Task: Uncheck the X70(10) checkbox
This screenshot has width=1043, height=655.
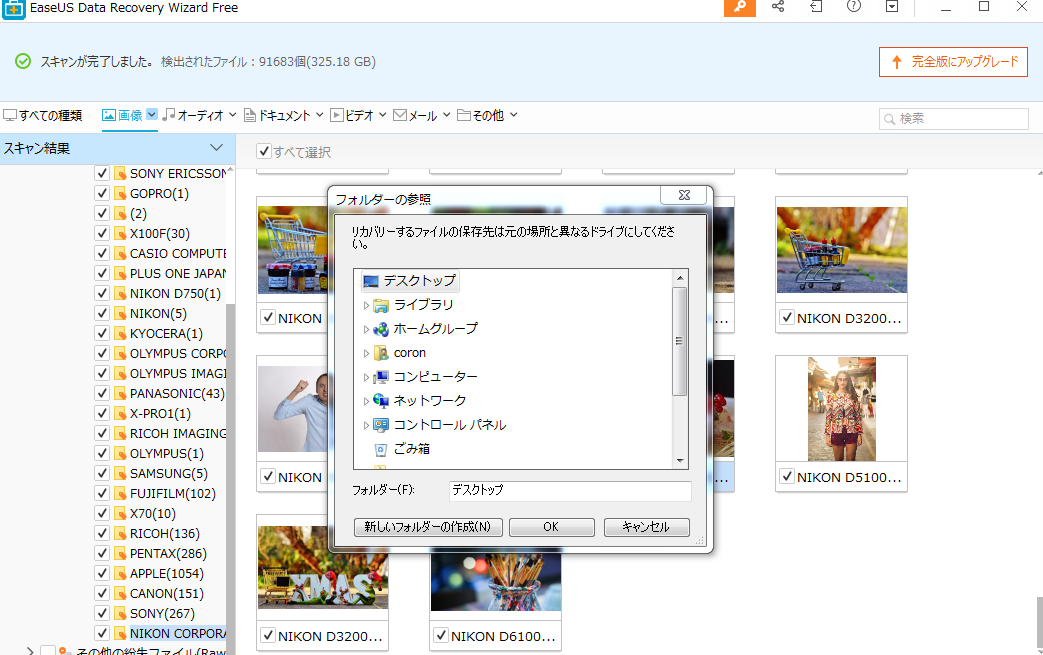Action: [102, 513]
